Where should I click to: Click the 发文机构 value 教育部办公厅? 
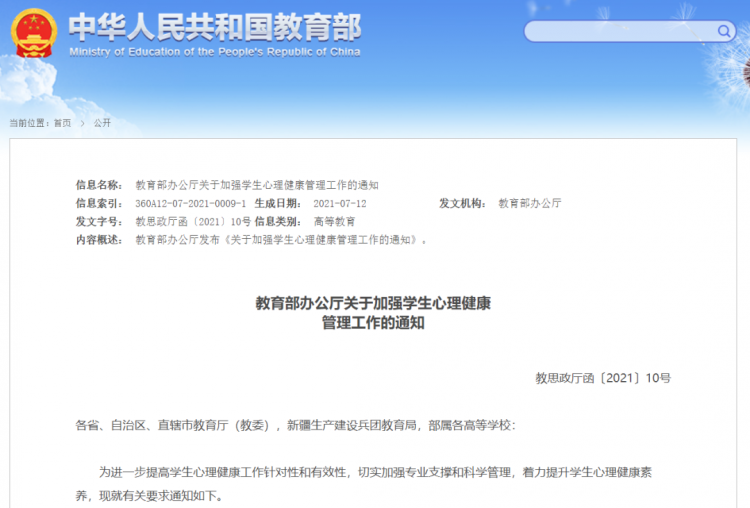pyautogui.click(x=529, y=203)
